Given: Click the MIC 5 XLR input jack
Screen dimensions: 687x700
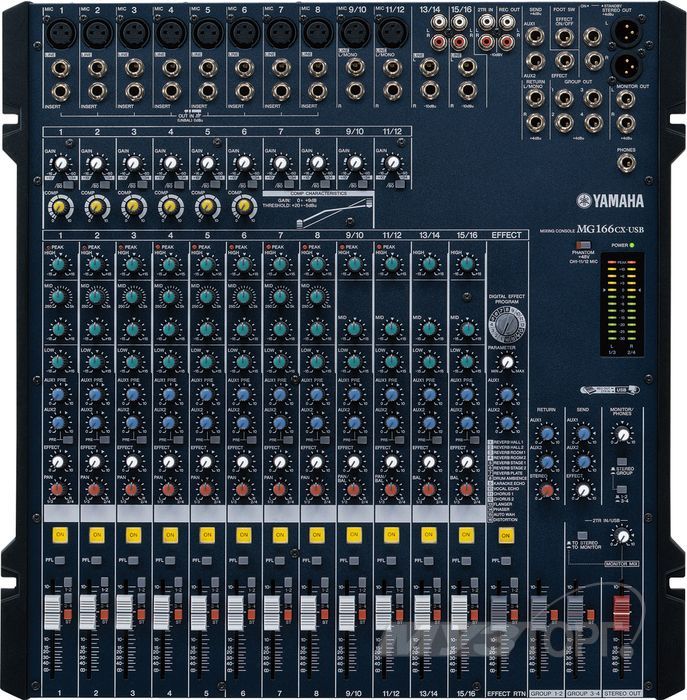Looking at the screenshot, I should 208,34.
